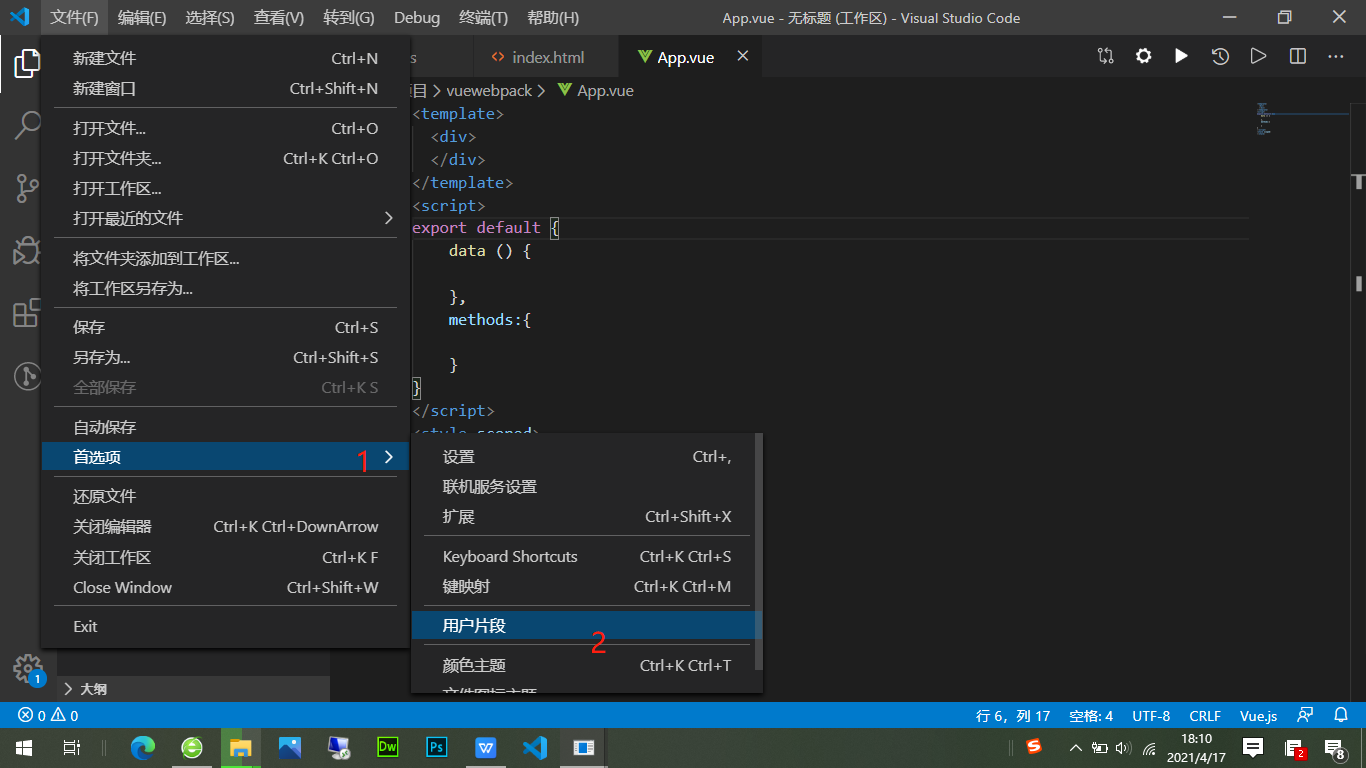The width and height of the screenshot is (1366, 768).
Task: Select 另存为... in the File menu
Action: [x=225, y=357]
